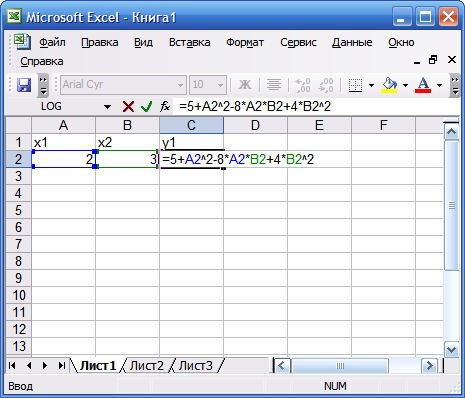Image resolution: width=465 pixels, height=398 pixels.
Task: Click the vertical scrollbar thumb
Action: coord(452,206)
